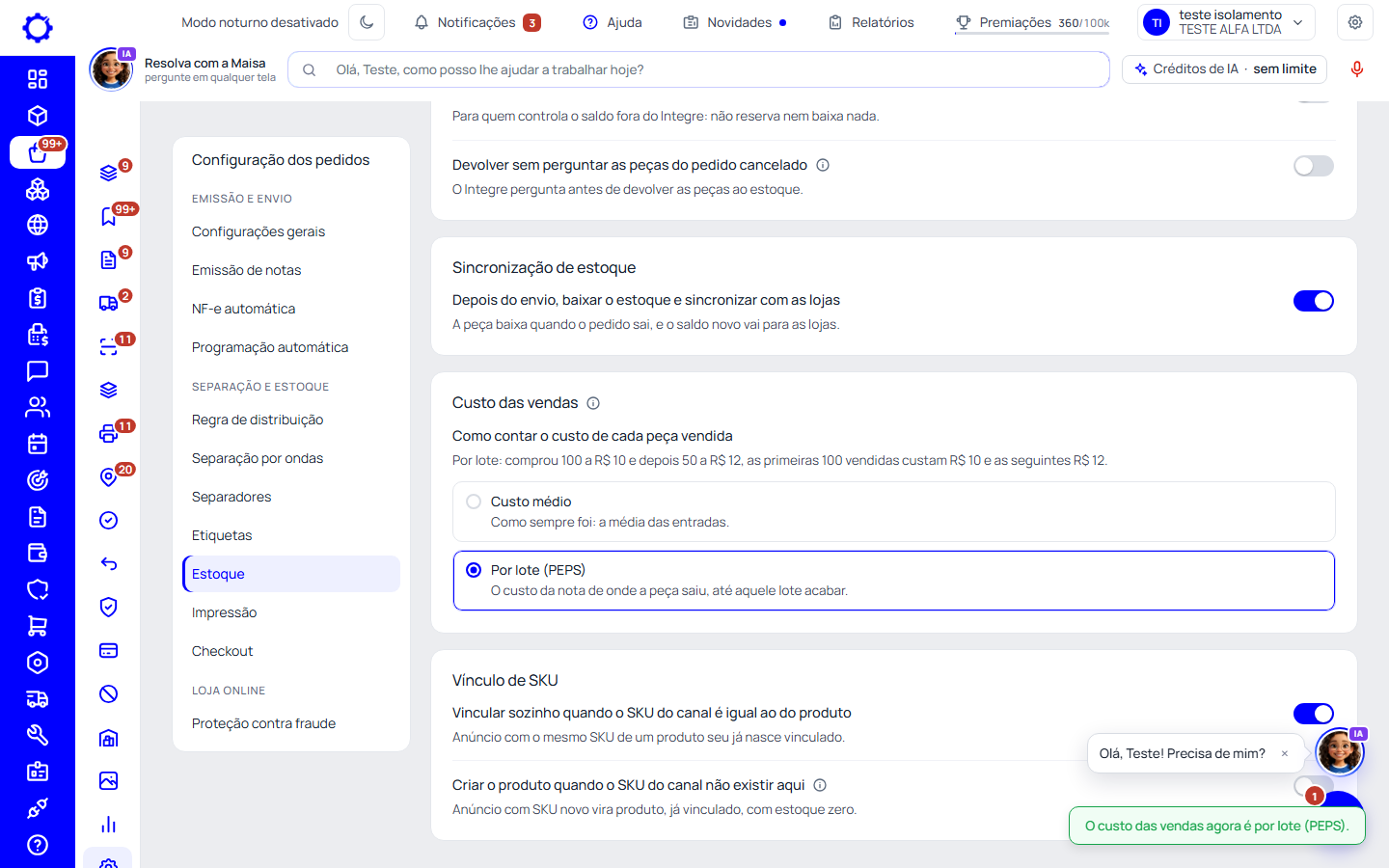Screen dimensions: 1389x868
Task: Select the Custo médio radio option
Action: coord(474,502)
